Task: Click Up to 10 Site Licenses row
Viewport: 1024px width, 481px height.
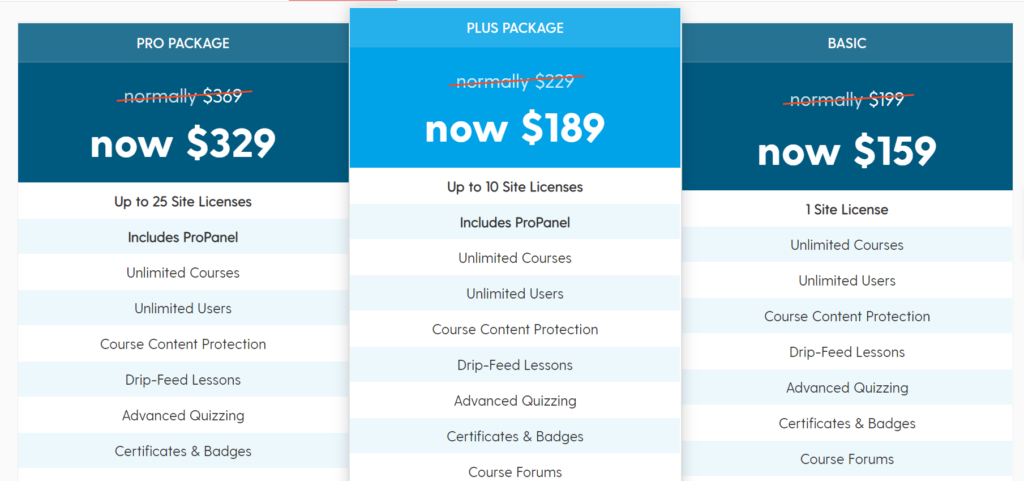Action: click(x=515, y=187)
